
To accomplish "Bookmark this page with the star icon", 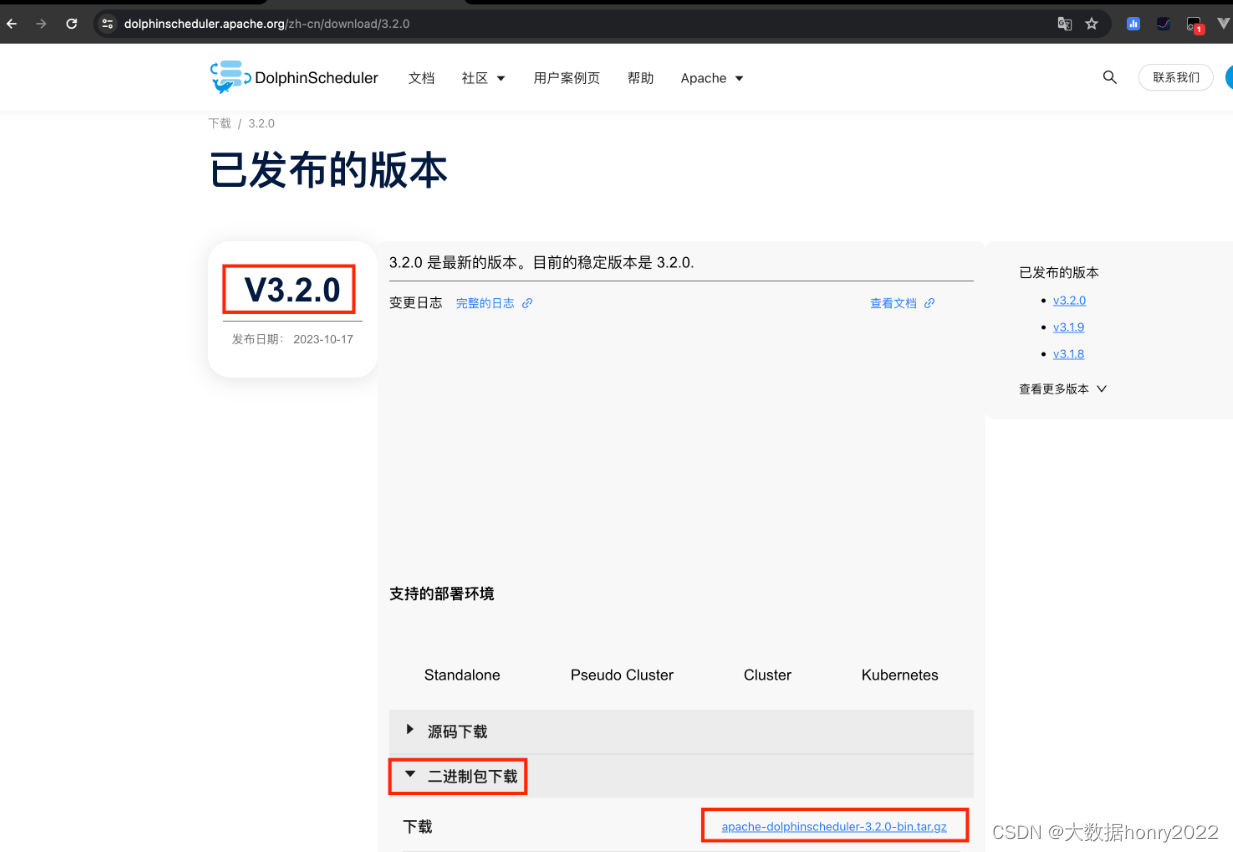I will [x=1092, y=23].
